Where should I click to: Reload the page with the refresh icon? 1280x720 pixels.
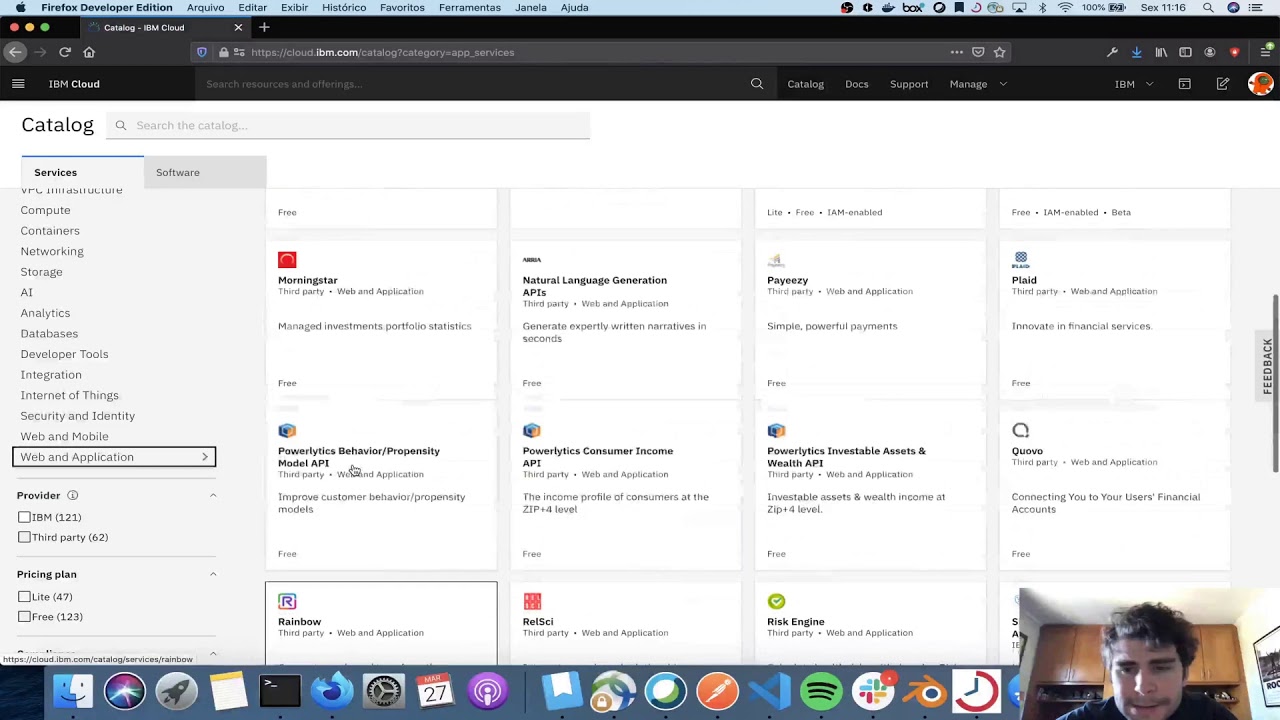pyautogui.click(x=65, y=52)
